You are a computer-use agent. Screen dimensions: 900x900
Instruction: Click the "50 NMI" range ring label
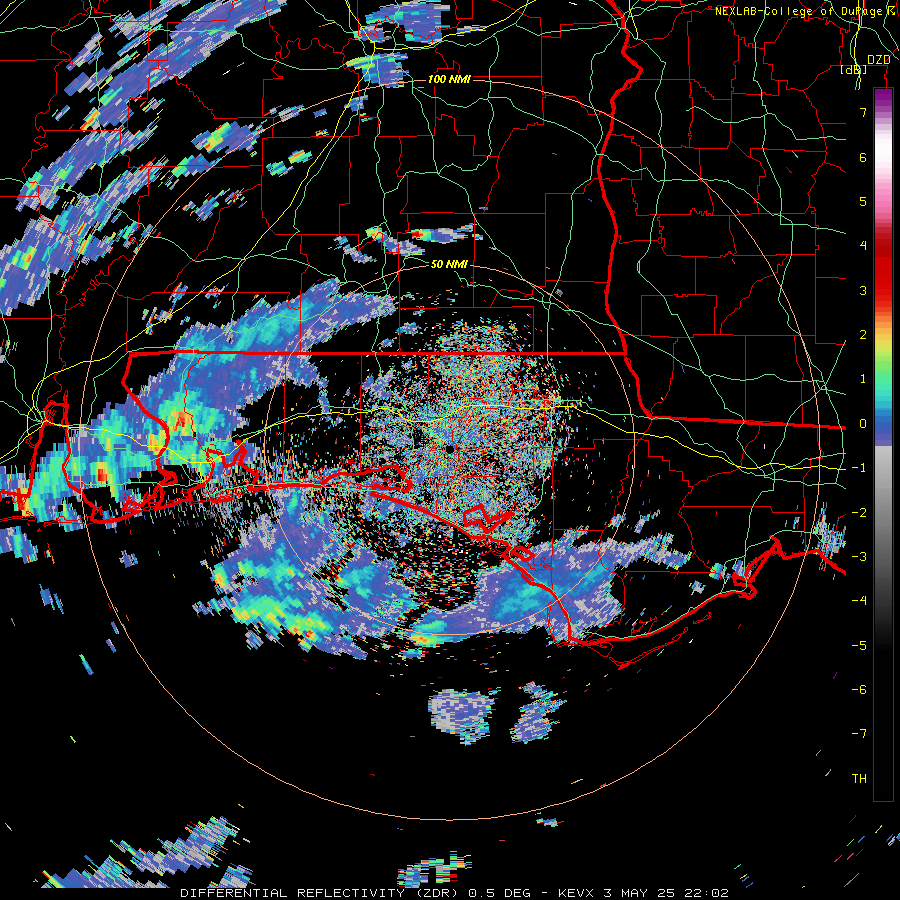[x=449, y=264]
